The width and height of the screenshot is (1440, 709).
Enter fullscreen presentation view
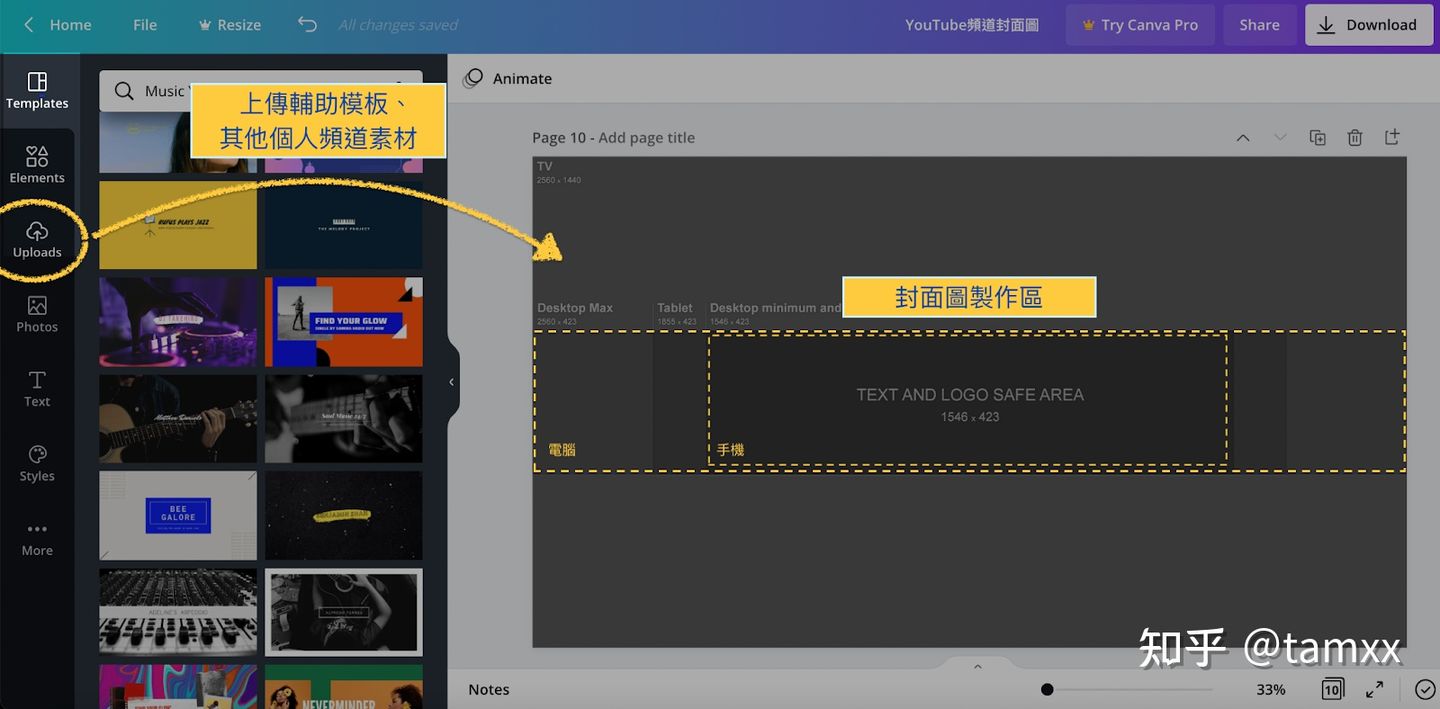1375,689
